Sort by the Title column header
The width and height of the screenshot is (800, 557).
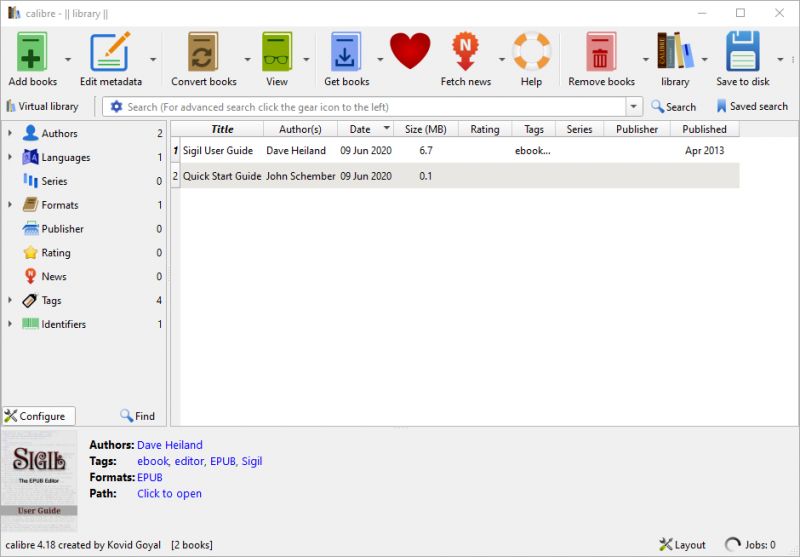pyautogui.click(x=222, y=129)
